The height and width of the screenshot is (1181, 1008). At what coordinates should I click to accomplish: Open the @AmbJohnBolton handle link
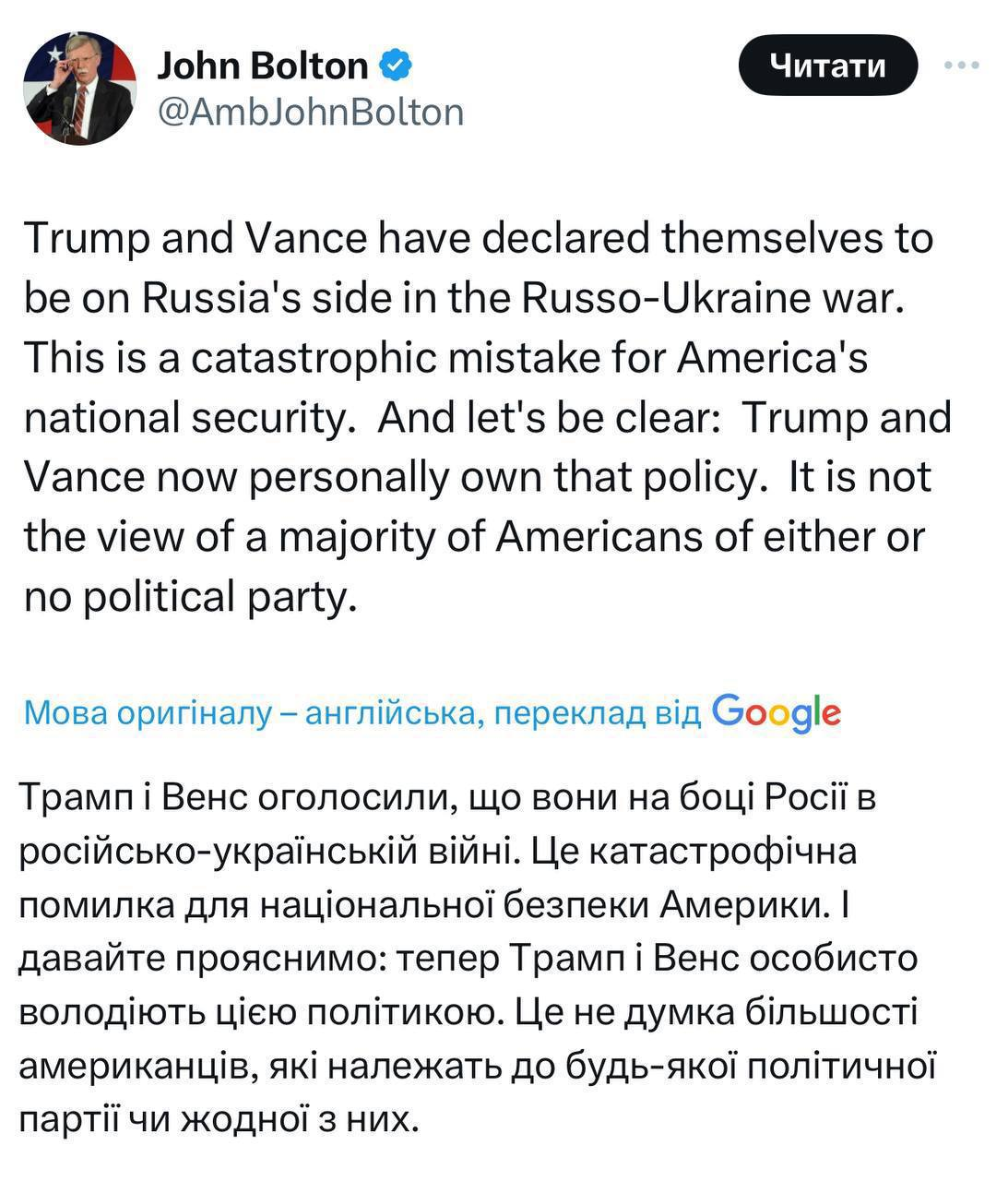pos(311,113)
